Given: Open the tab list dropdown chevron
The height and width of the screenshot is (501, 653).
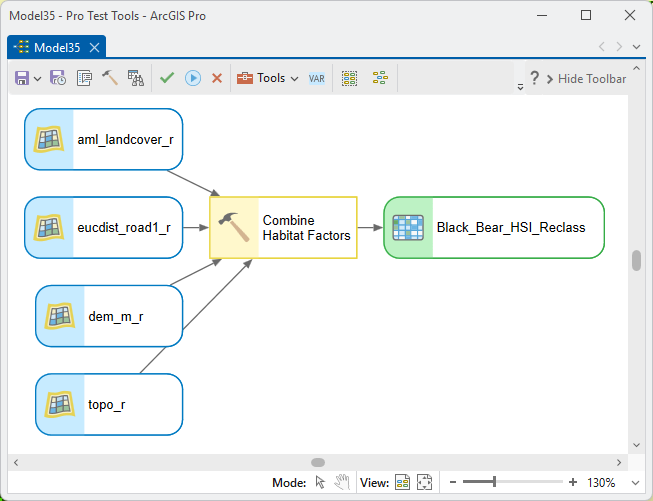Looking at the screenshot, I should (x=636, y=47).
